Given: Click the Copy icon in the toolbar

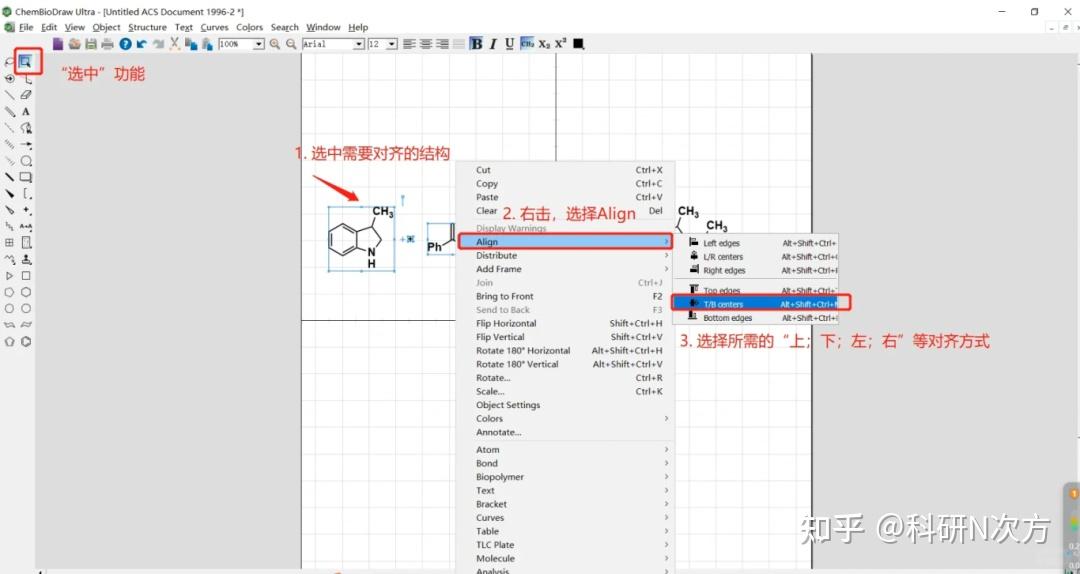Looking at the screenshot, I should click(x=191, y=44).
